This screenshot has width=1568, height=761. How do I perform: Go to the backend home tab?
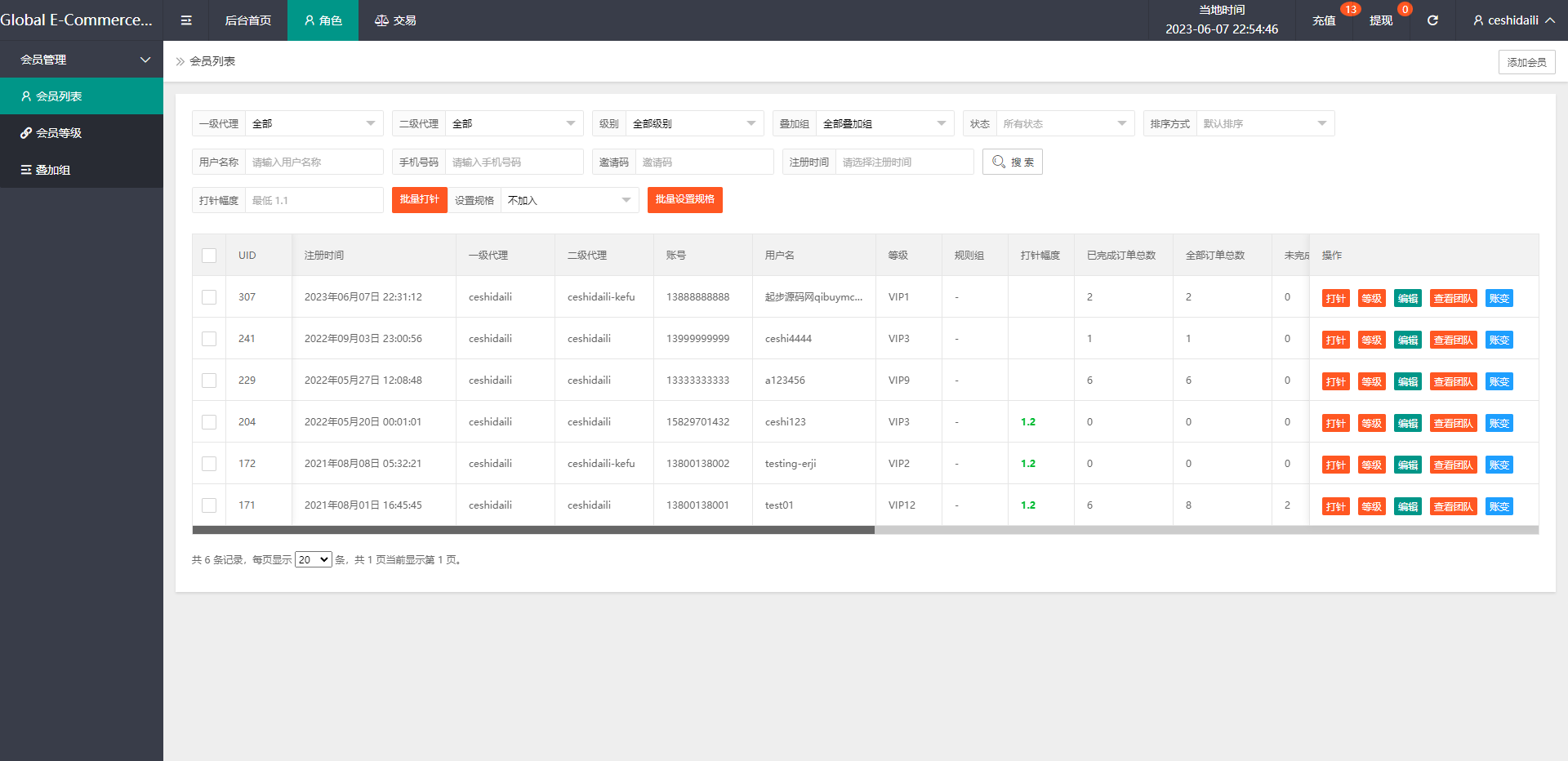pos(247,20)
